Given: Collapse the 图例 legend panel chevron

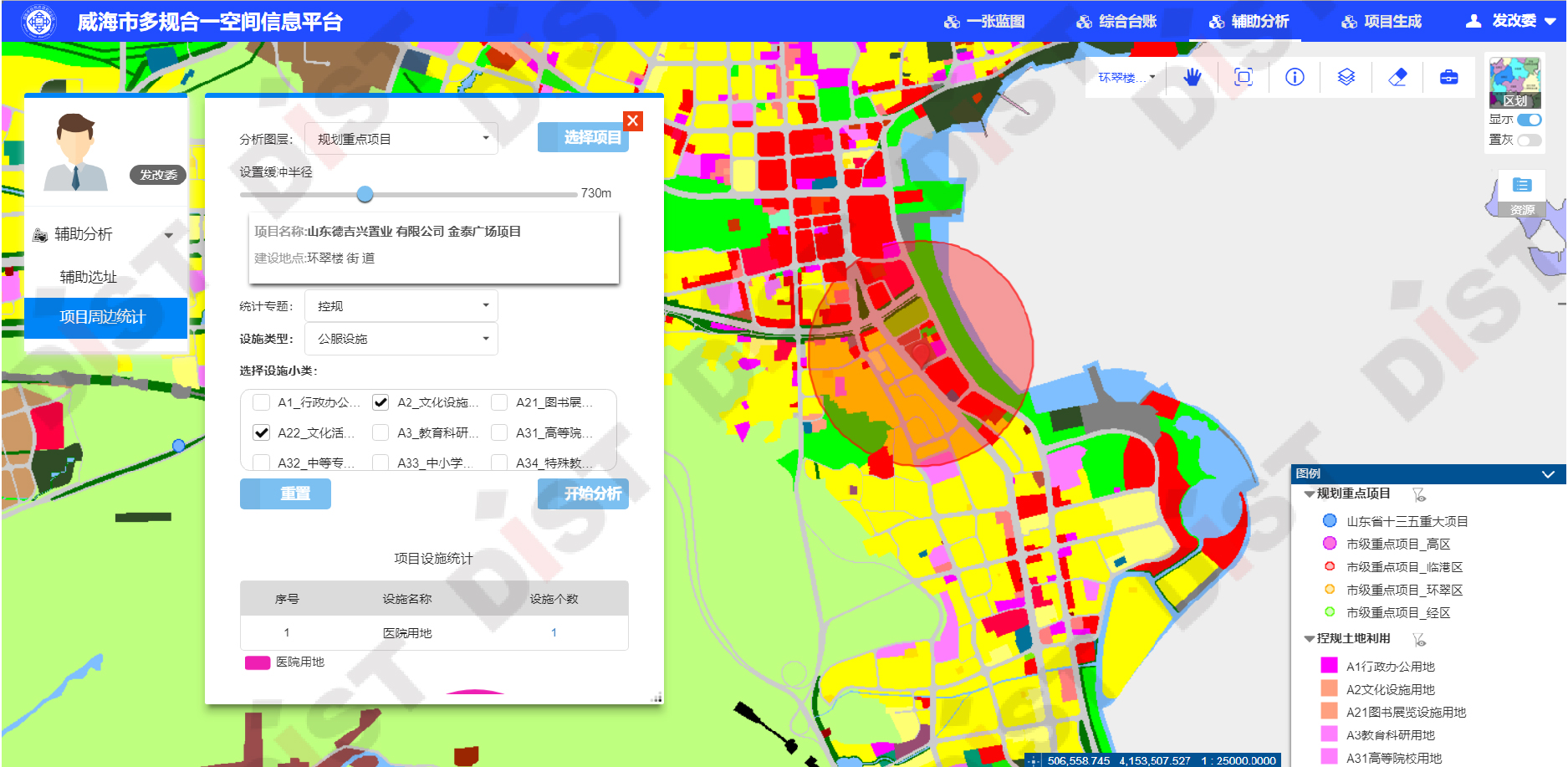Looking at the screenshot, I should [1548, 474].
